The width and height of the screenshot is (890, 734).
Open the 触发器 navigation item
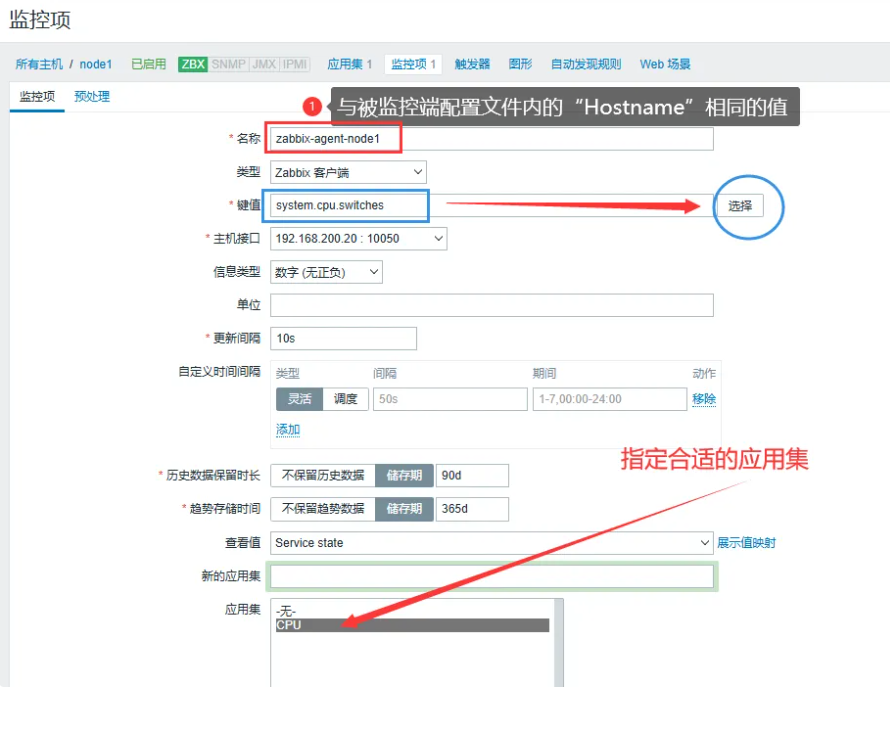click(x=472, y=64)
